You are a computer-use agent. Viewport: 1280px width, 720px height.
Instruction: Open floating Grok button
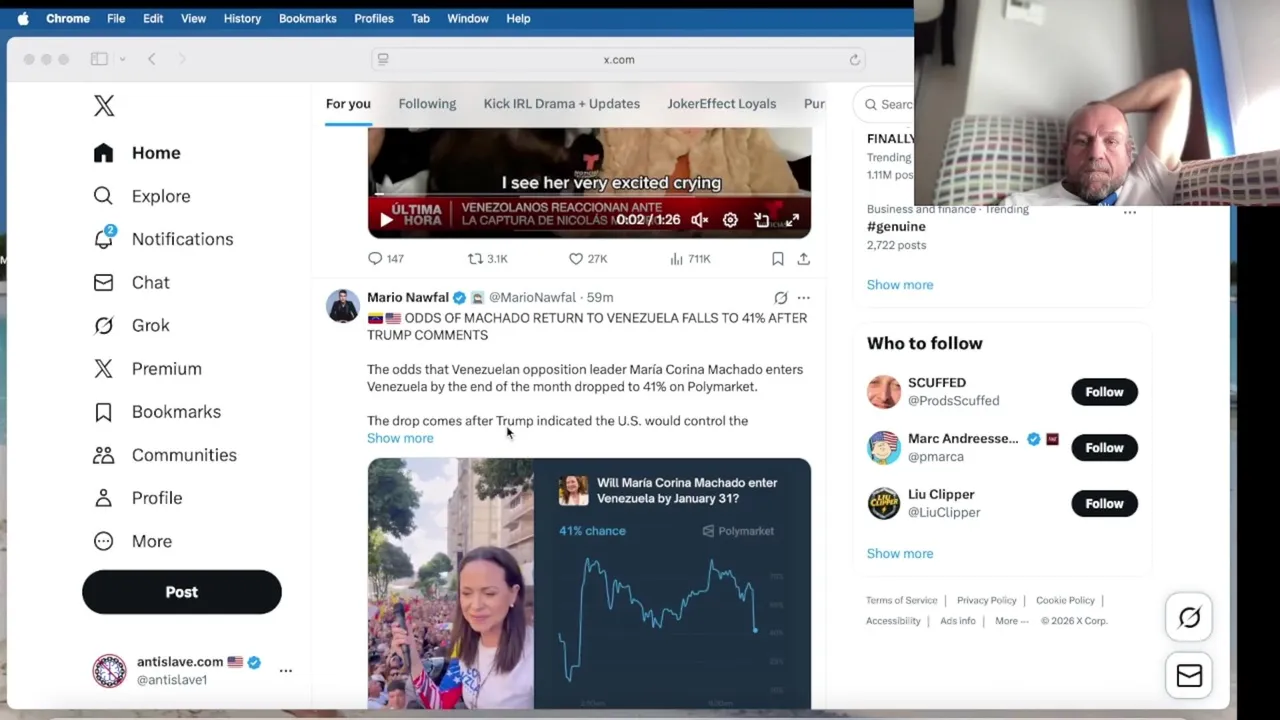1189,618
